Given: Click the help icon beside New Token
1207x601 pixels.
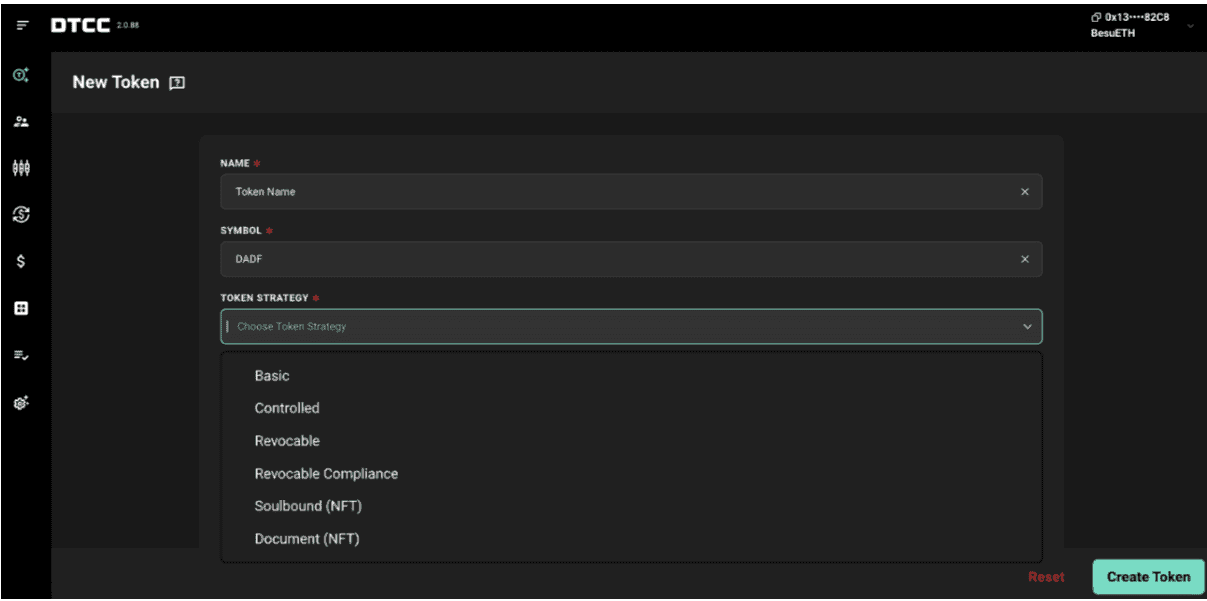Looking at the screenshot, I should [178, 83].
